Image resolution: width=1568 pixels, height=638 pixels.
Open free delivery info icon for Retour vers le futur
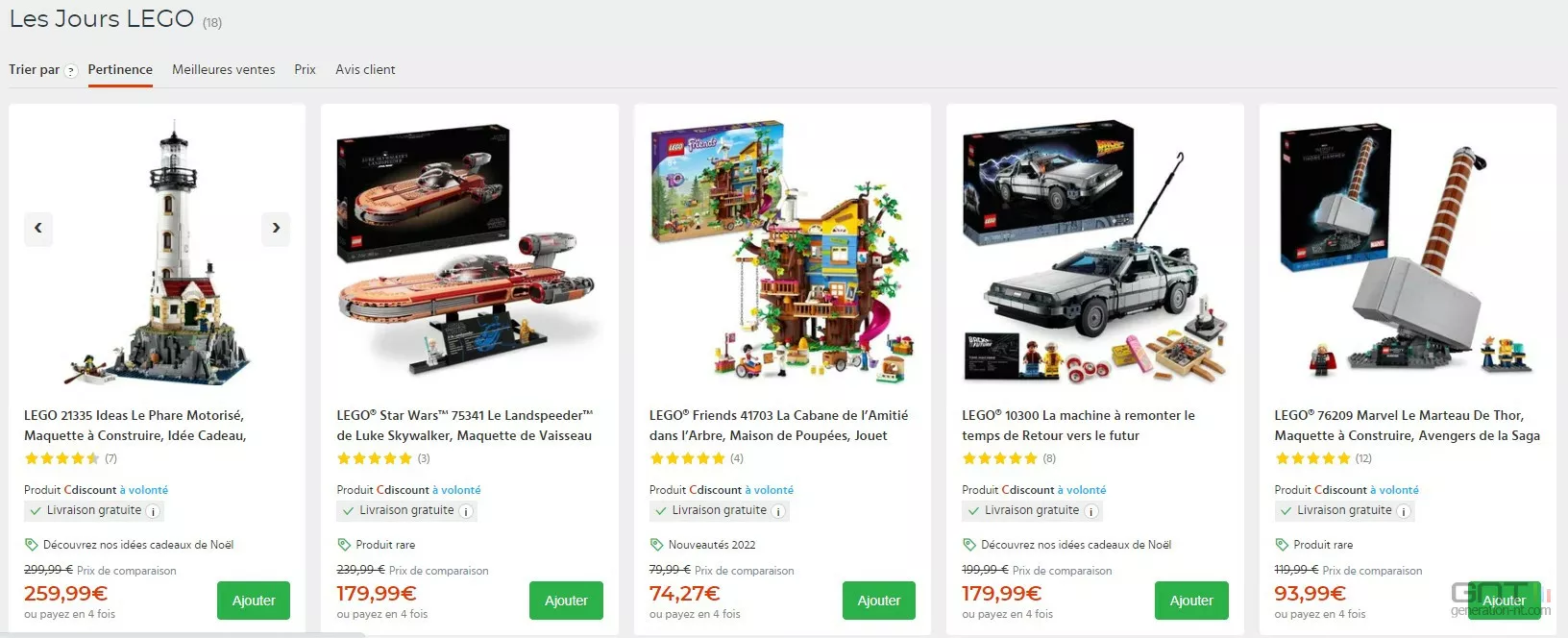(x=1091, y=511)
